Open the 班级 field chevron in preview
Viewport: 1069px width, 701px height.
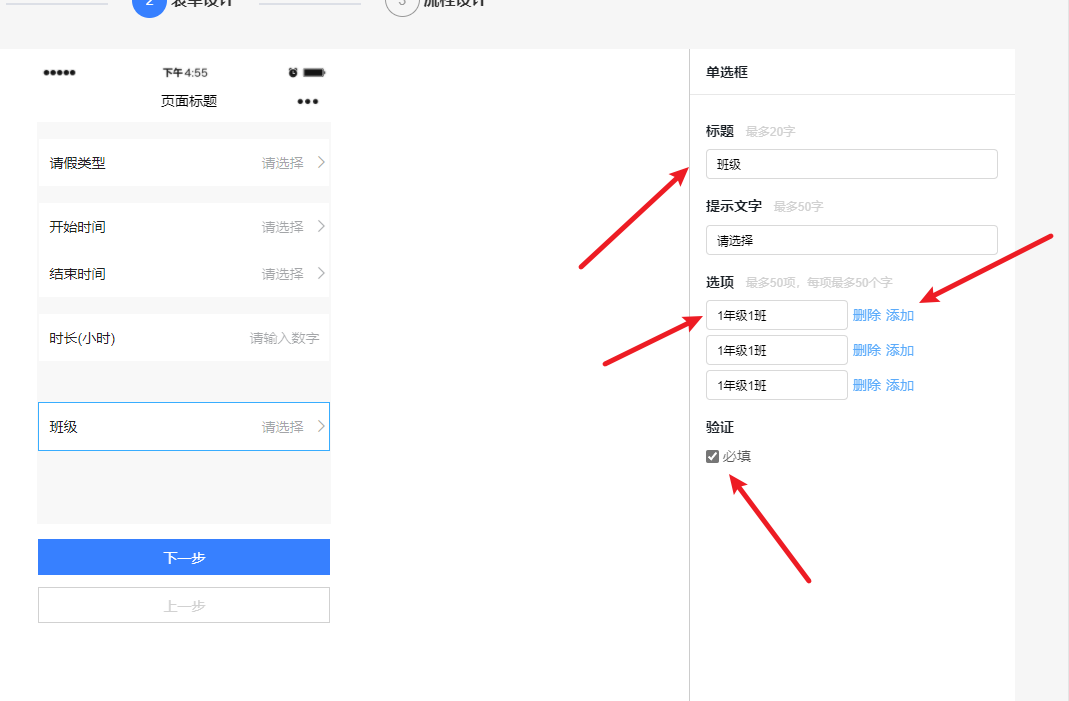[321, 426]
